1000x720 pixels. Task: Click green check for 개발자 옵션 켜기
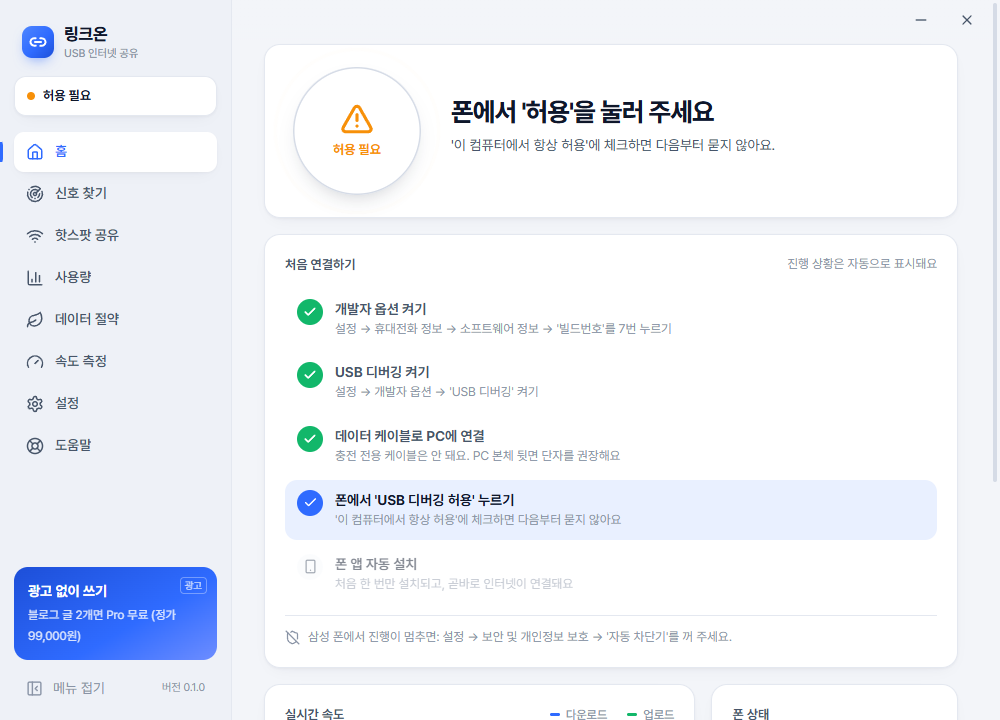coord(310,312)
